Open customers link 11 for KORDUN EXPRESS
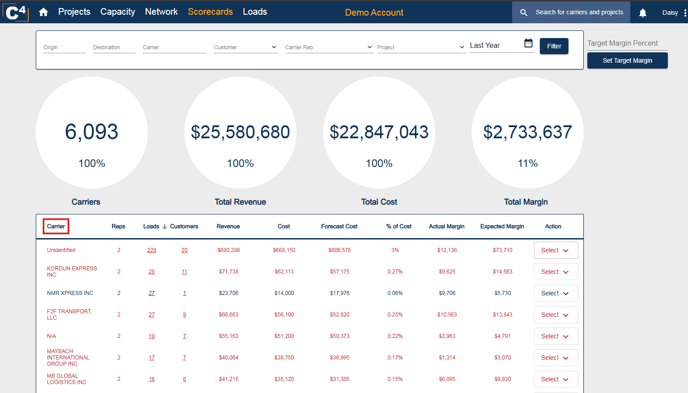688x393 pixels. 184,272
